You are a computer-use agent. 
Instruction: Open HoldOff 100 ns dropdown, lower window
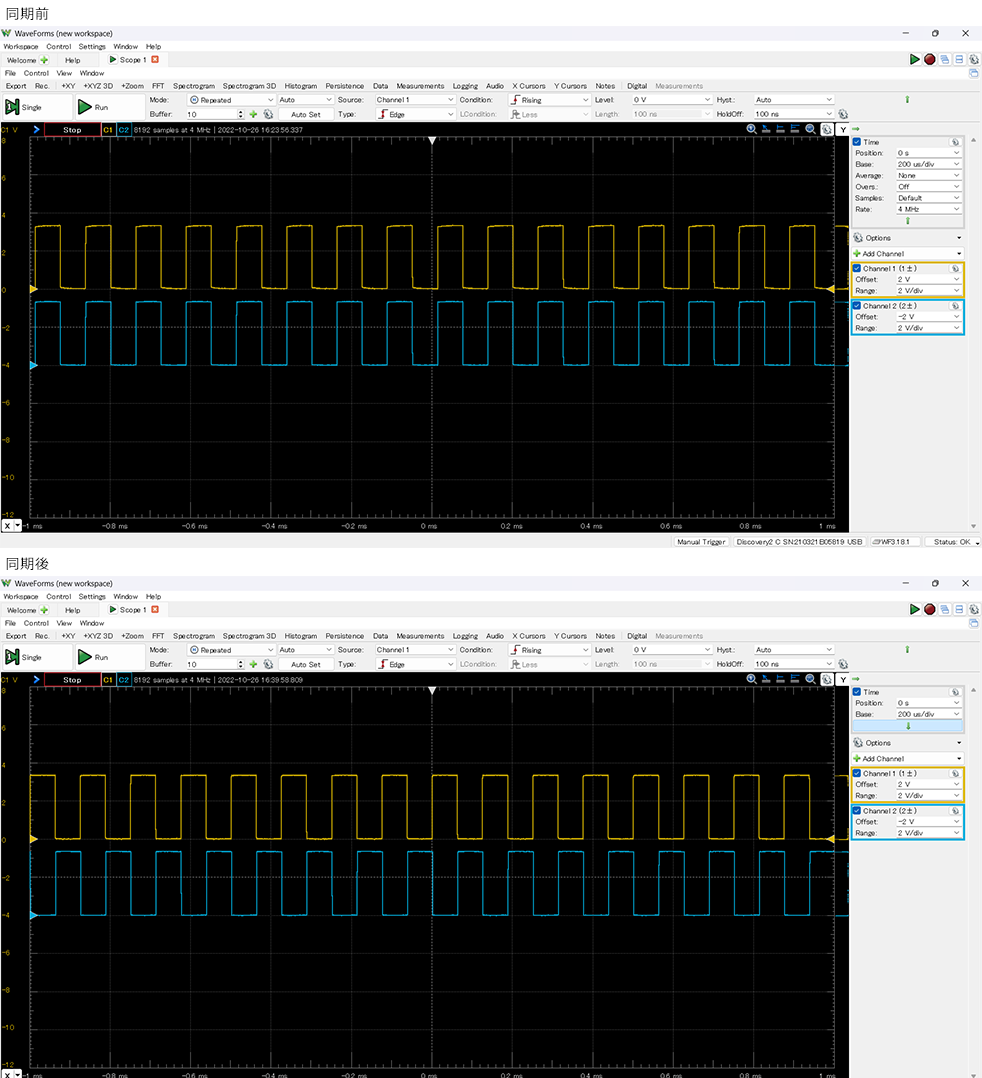(794, 664)
